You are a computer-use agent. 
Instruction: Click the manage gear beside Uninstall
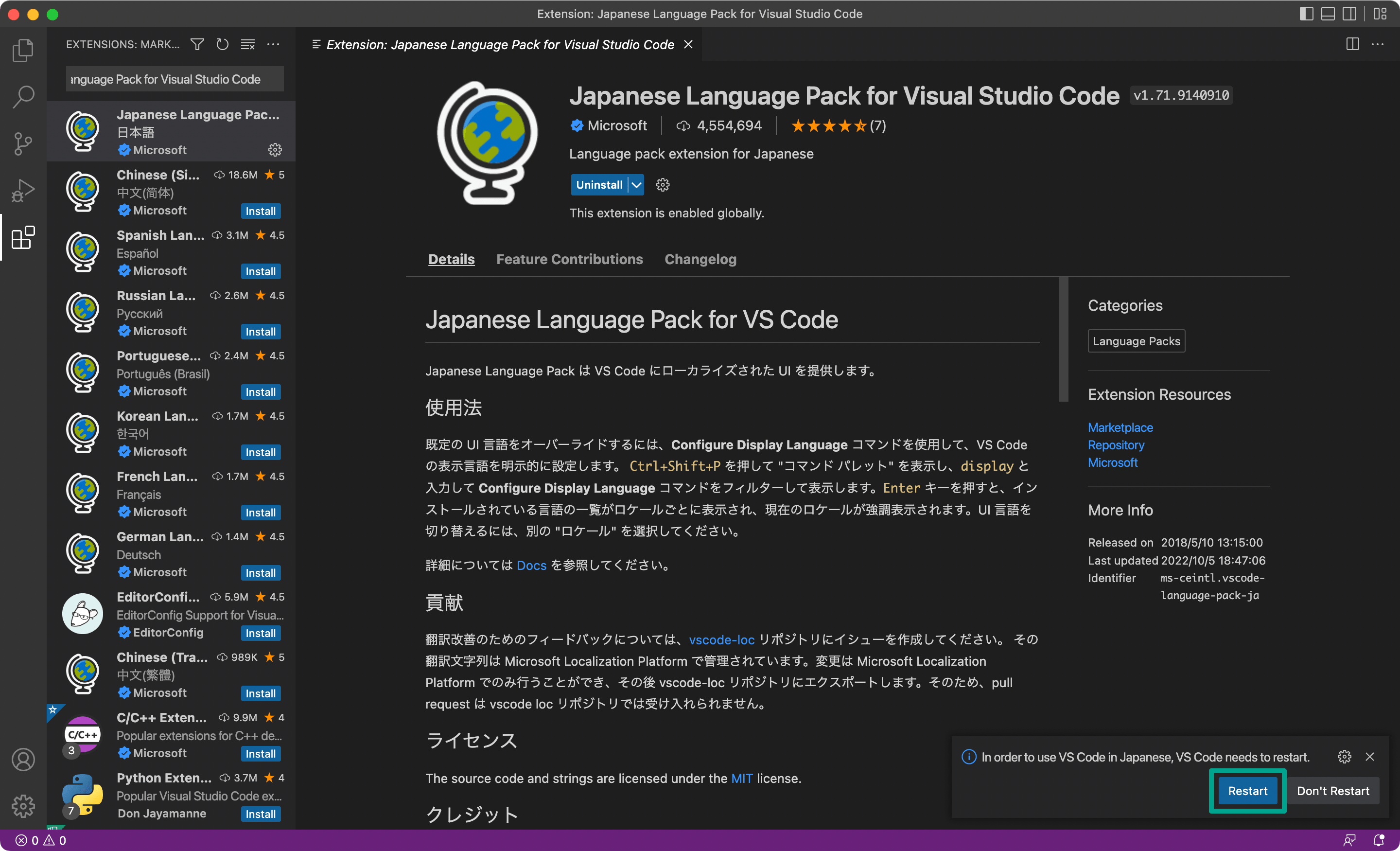click(x=663, y=185)
